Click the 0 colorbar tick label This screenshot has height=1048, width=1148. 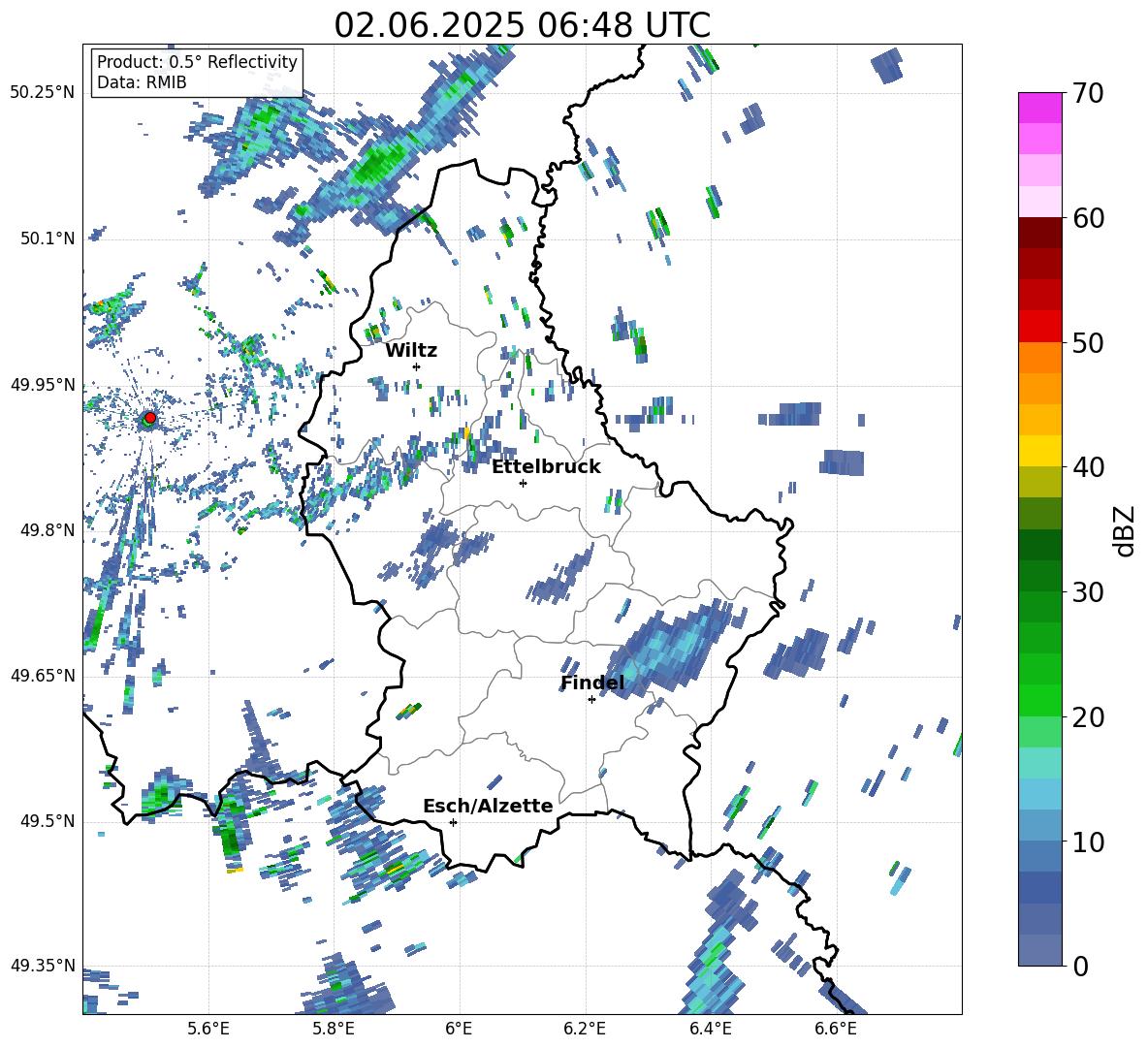1080,966
